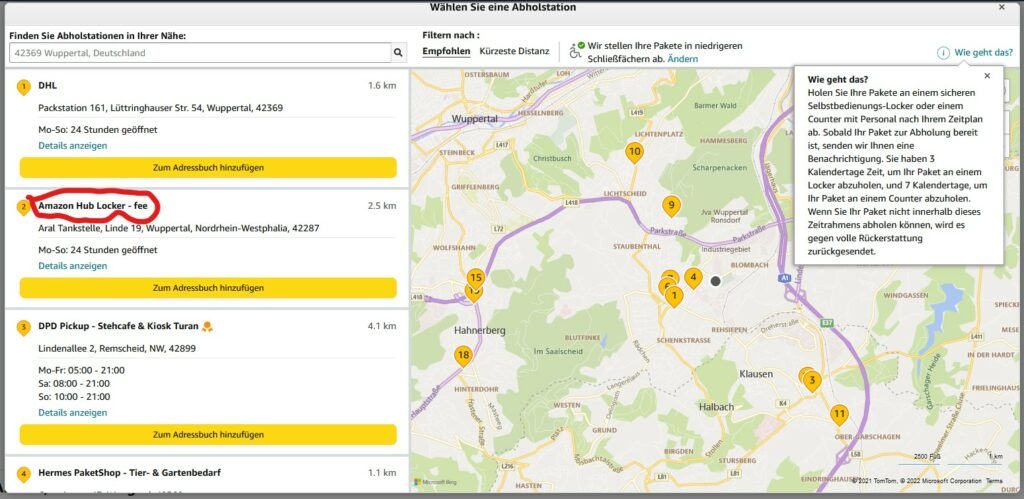Viewport: 1024px width, 499px height.
Task: Click the Aral Tankstelle, Linde 19 address
Action: [x=179, y=228]
